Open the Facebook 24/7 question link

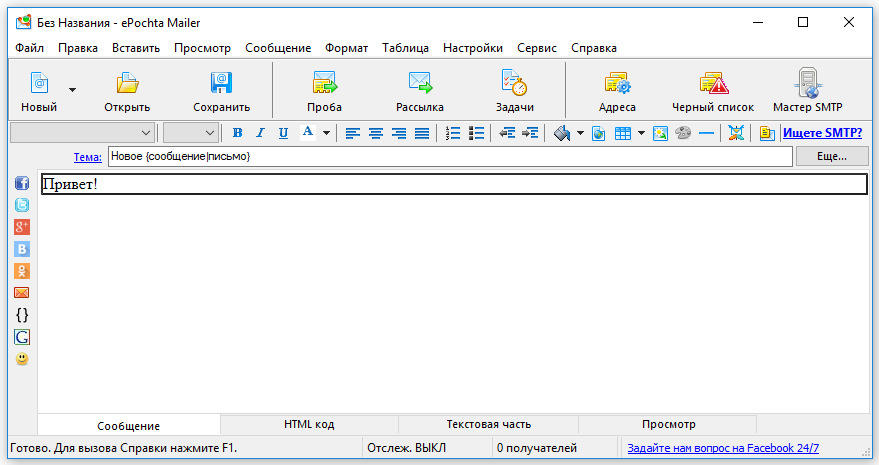723,448
